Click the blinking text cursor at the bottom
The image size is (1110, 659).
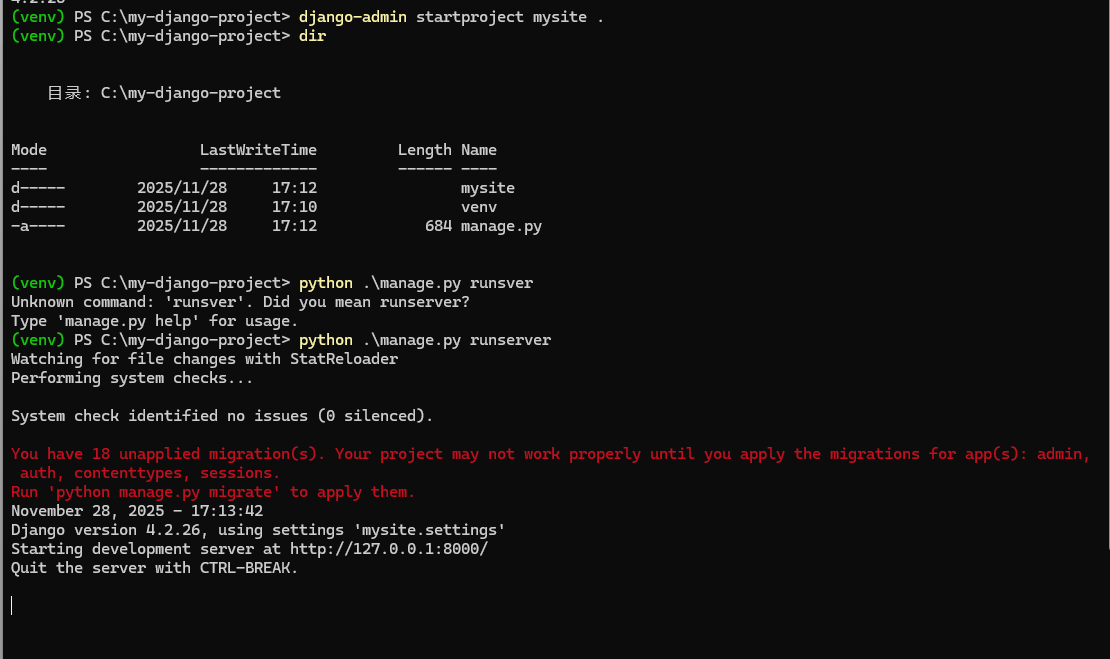pos(12,605)
